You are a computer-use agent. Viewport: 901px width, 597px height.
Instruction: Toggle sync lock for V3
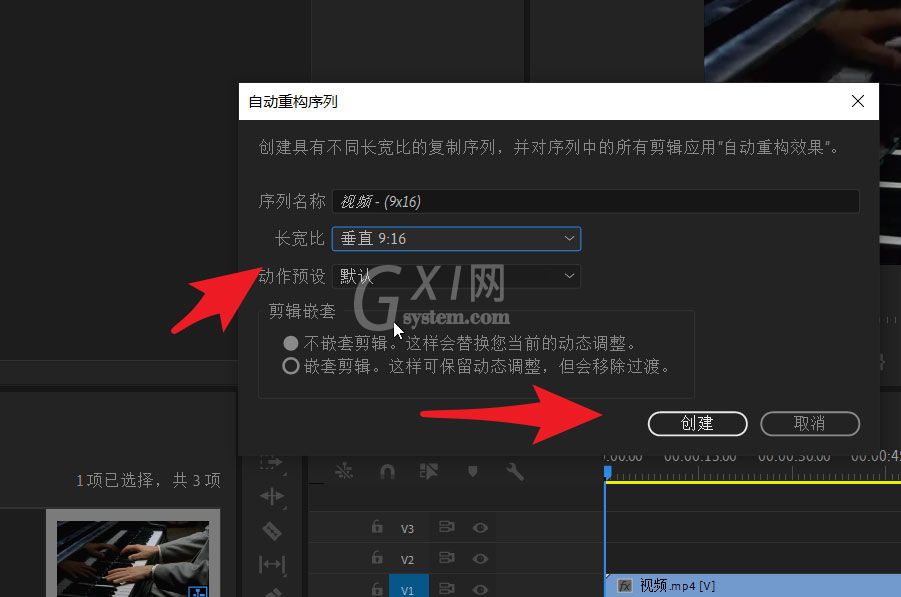pyautogui.click(x=446, y=527)
